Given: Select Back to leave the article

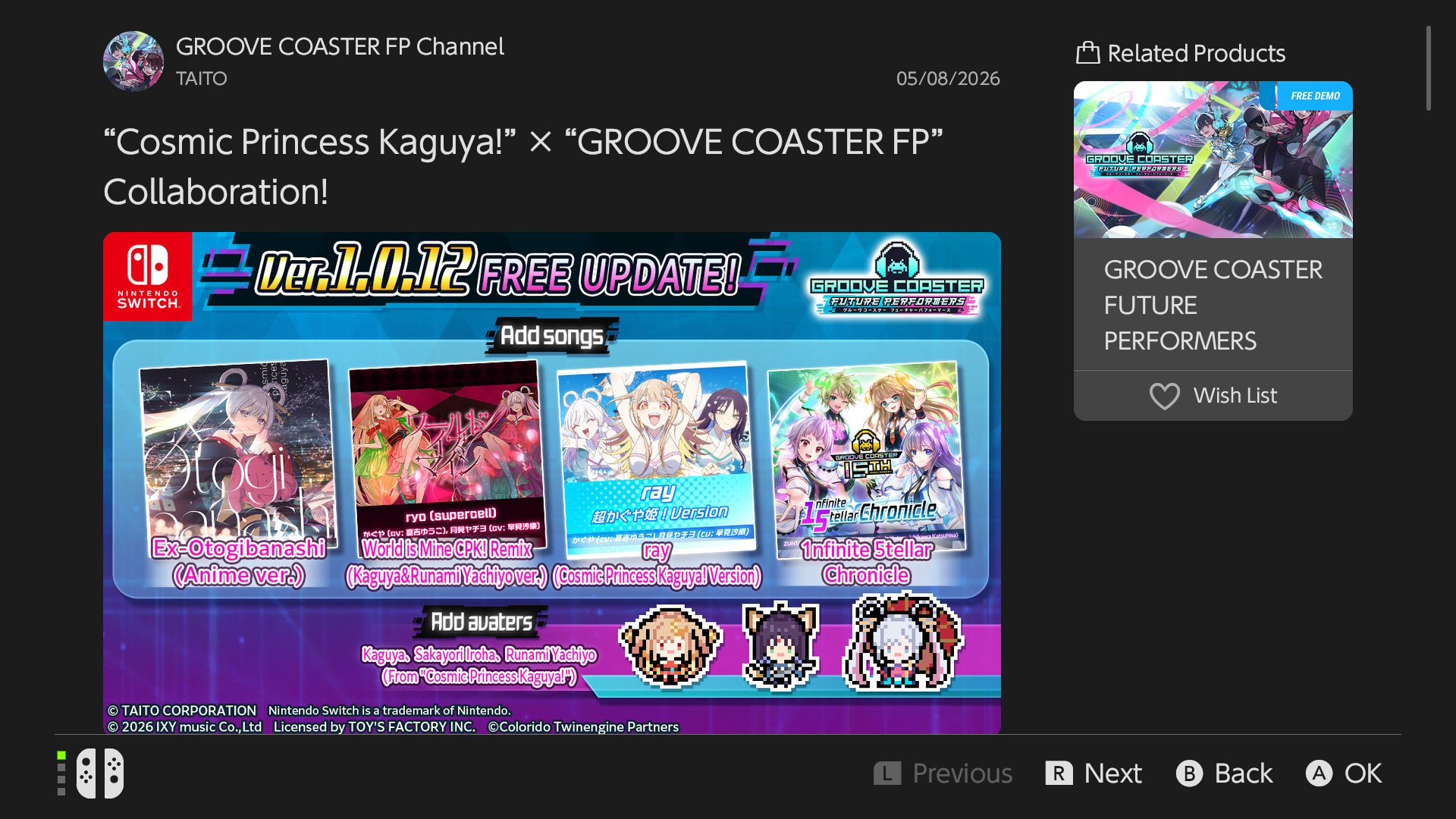Looking at the screenshot, I should click(1225, 773).
